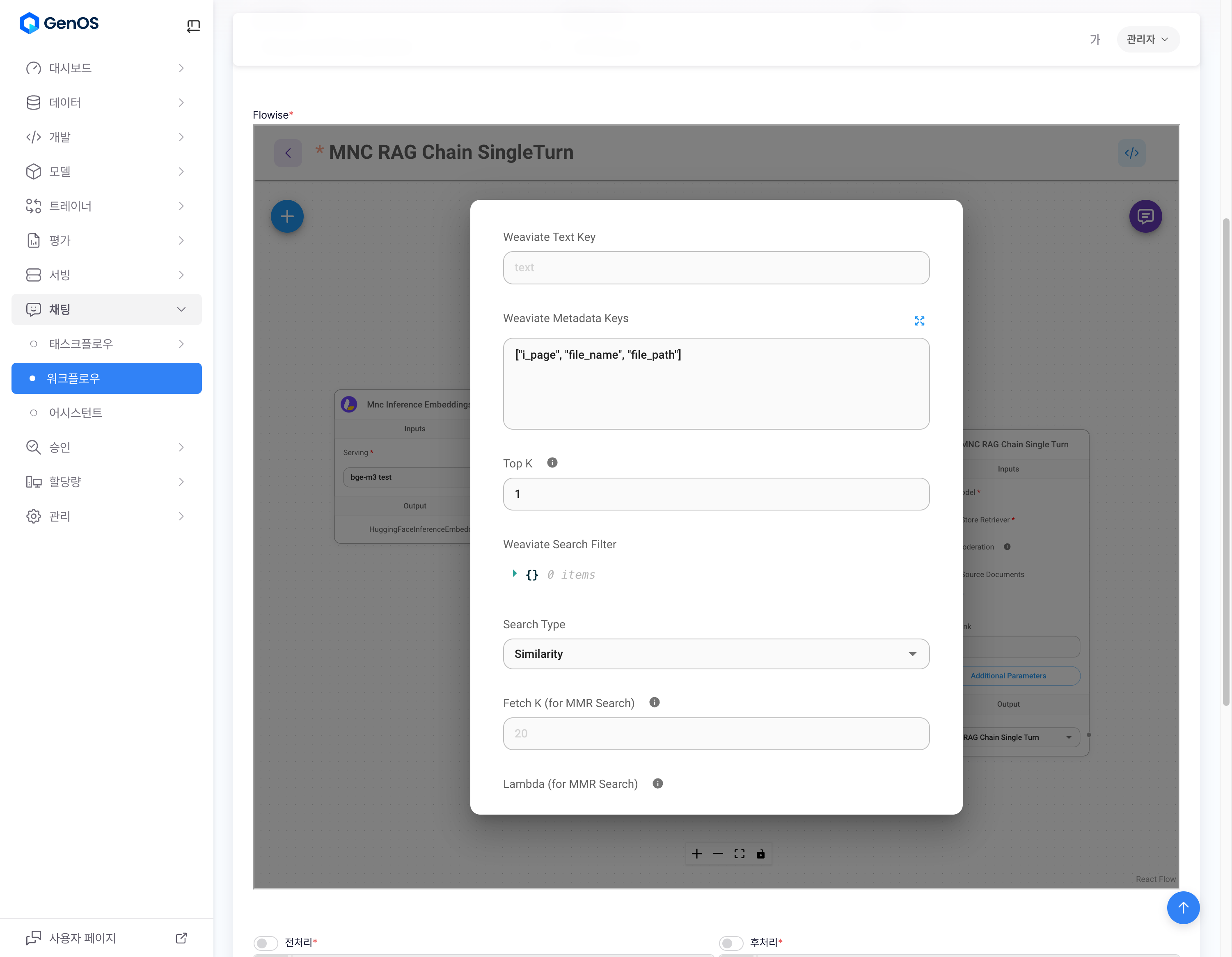Click the blue add-node plus button
This screenshot has height=957, width=1232.
click(286, 216)
